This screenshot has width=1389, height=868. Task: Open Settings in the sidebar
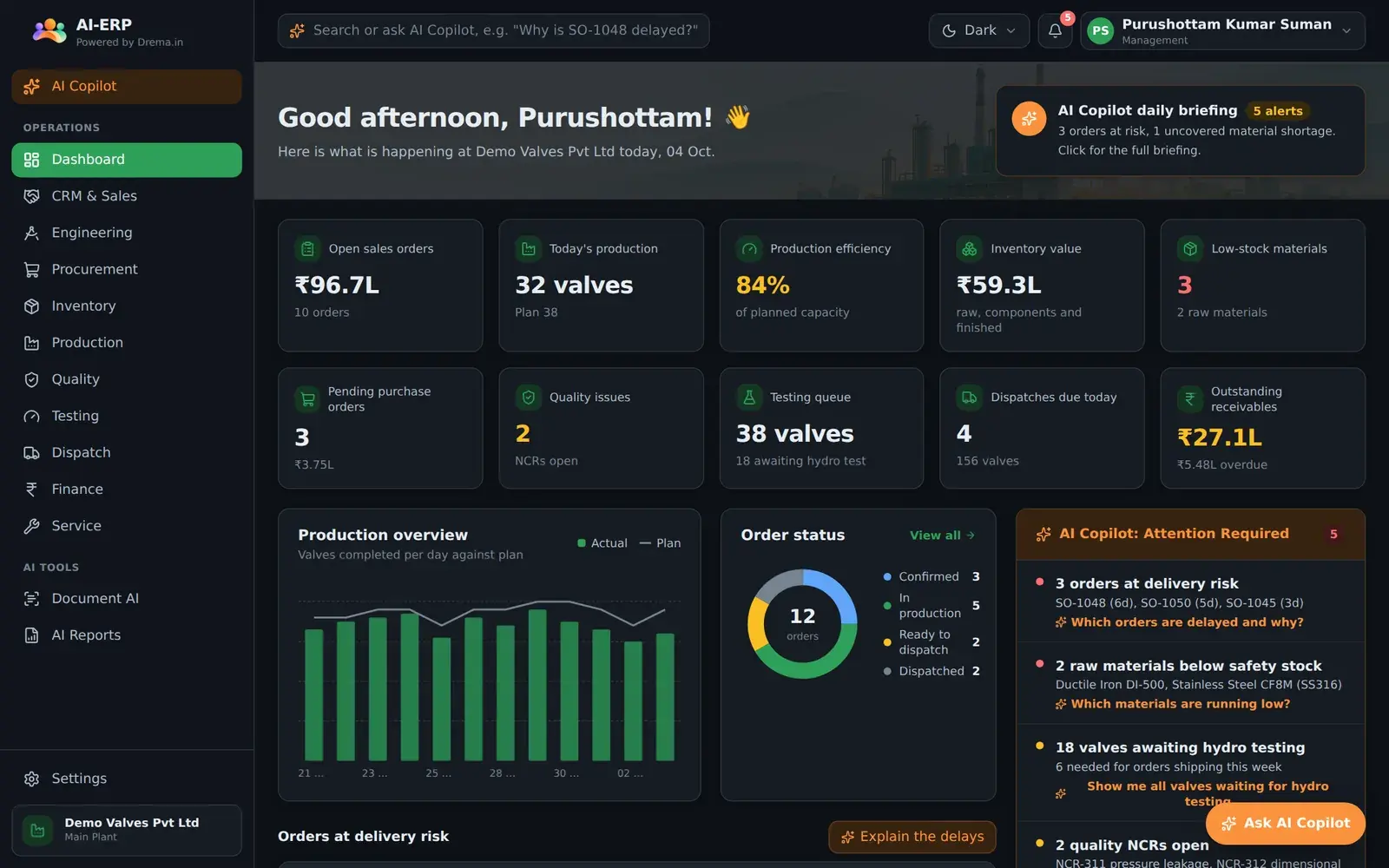(127, 779)
